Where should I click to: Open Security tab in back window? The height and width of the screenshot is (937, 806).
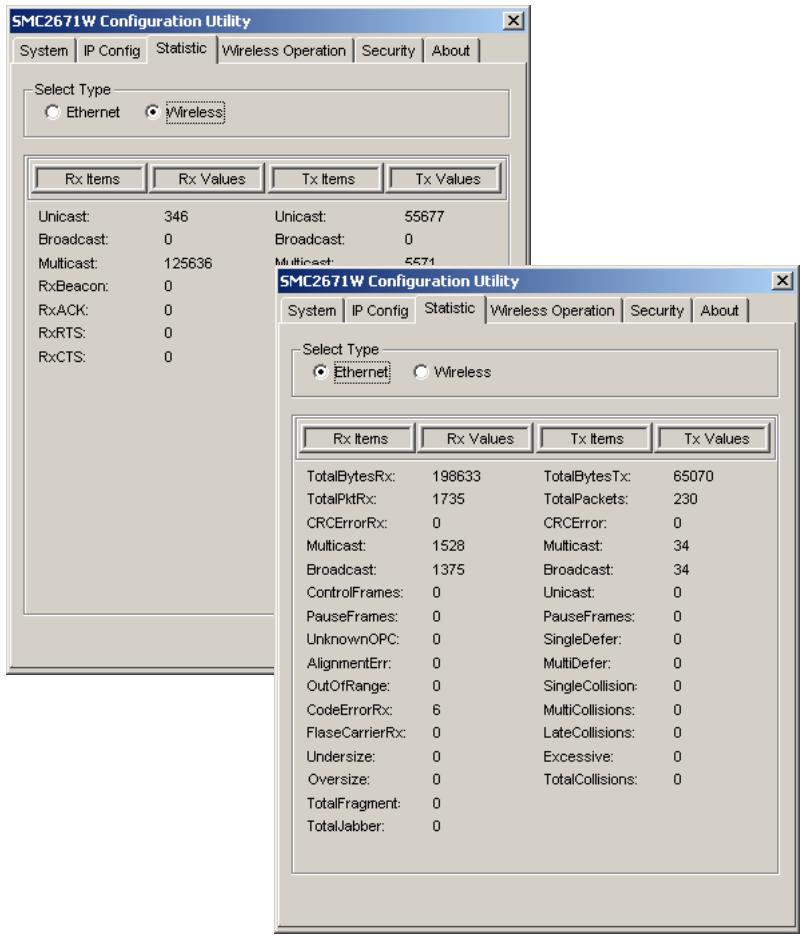pyautogui.click(x=388, y=51)
